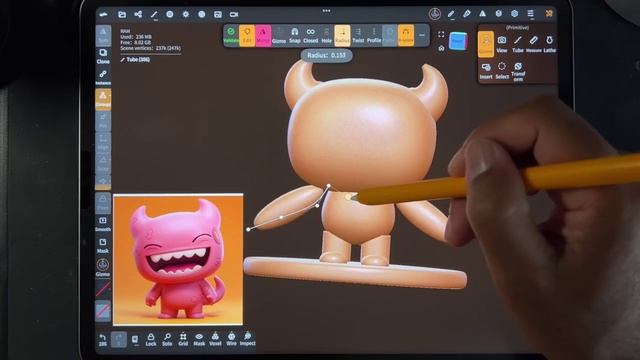Tap the Gizmo shortcut in sidebar
The image size is (640, 360).
[x=103, y=268]
